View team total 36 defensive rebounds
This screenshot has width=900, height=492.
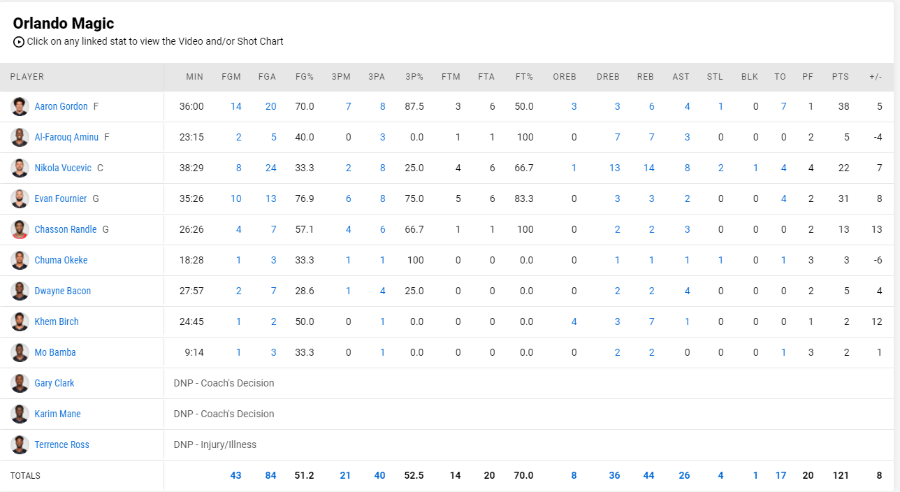pos(614,475)
